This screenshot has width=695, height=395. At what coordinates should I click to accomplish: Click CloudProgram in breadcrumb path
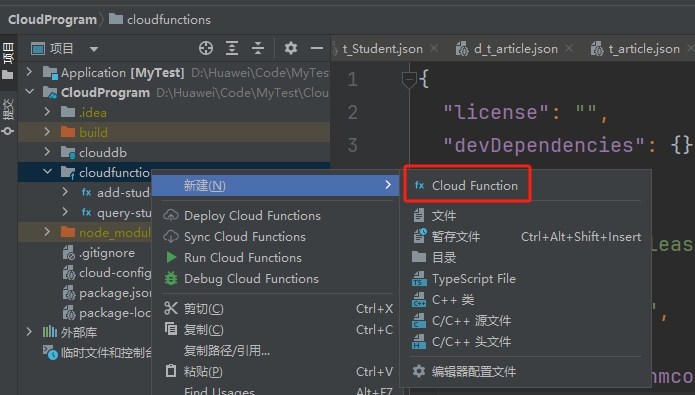tap(52, 20)
